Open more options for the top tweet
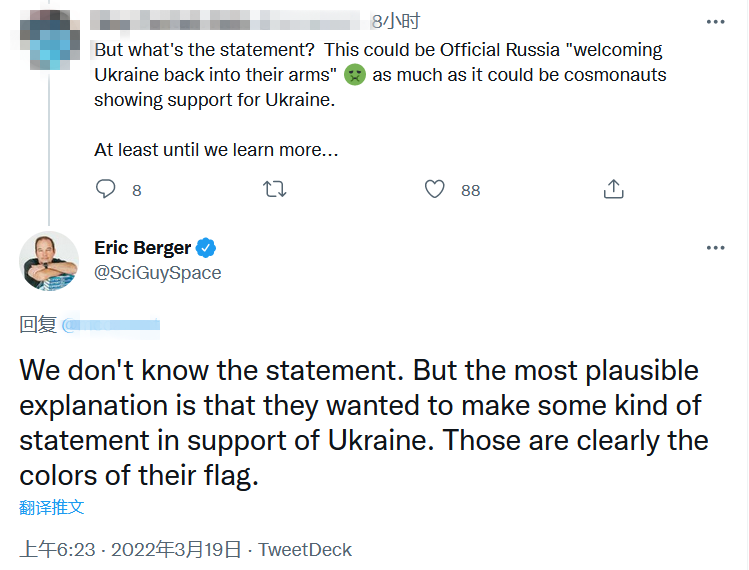 click(x=715, y=21)
